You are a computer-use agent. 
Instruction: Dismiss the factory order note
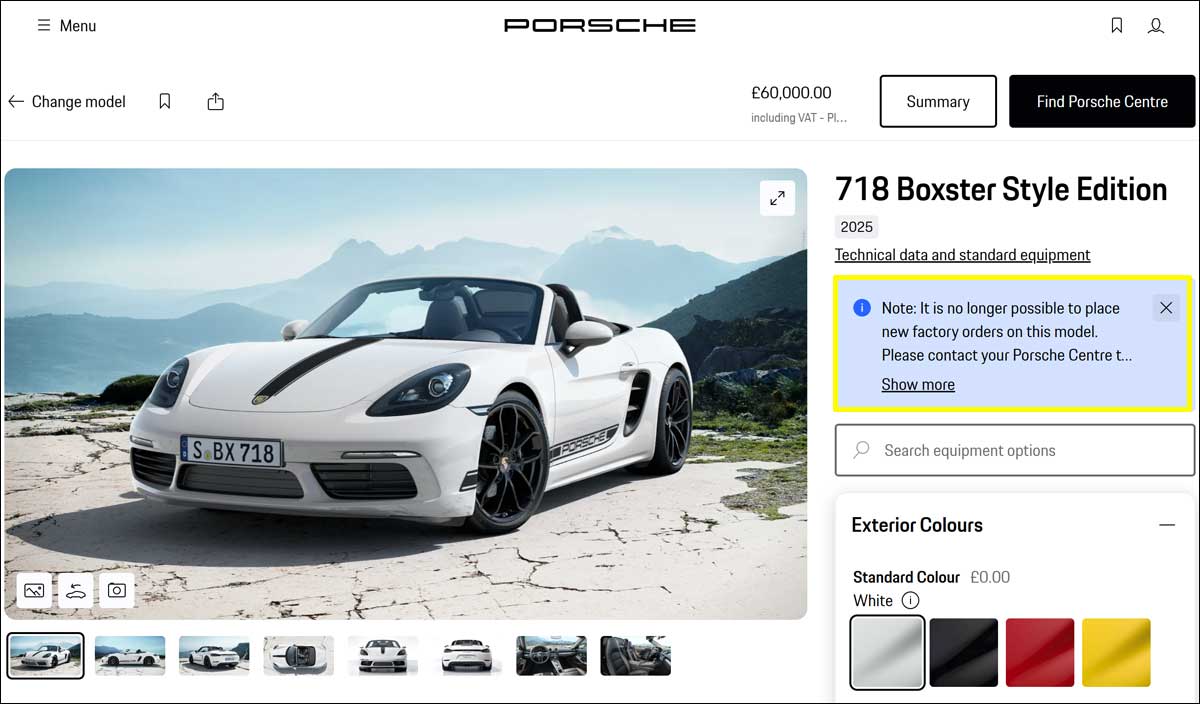pyautogui.click(x=1166, y=308)
